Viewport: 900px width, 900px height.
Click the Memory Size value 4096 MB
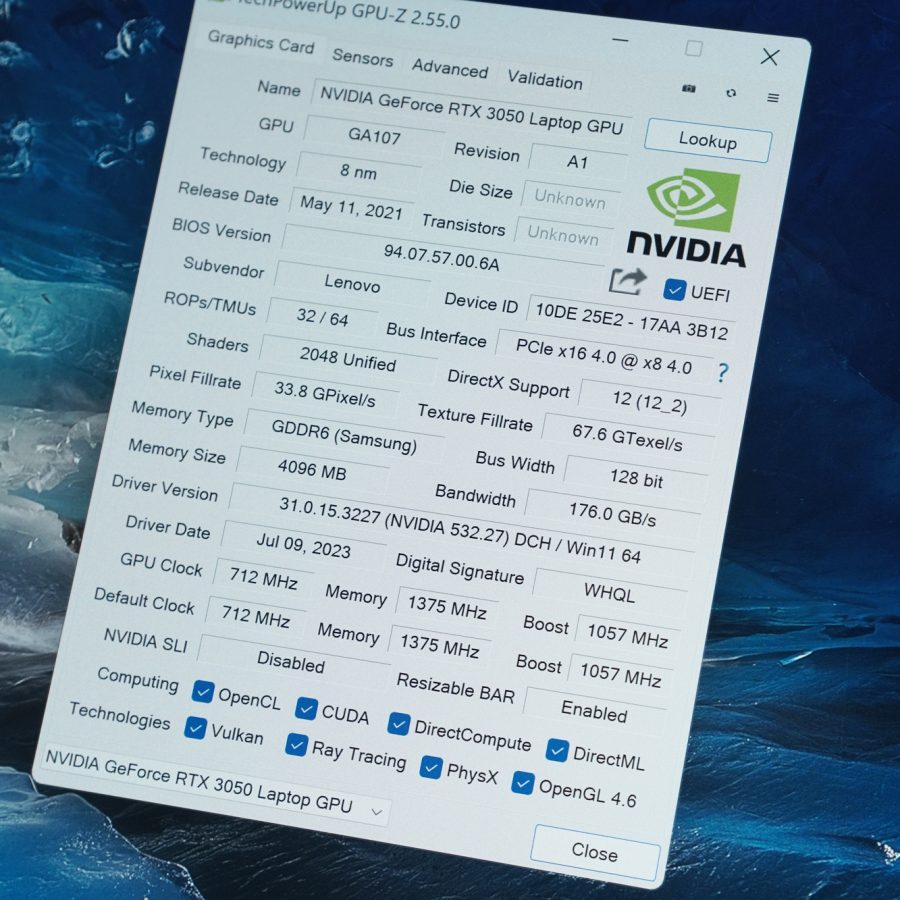(312, 468)
